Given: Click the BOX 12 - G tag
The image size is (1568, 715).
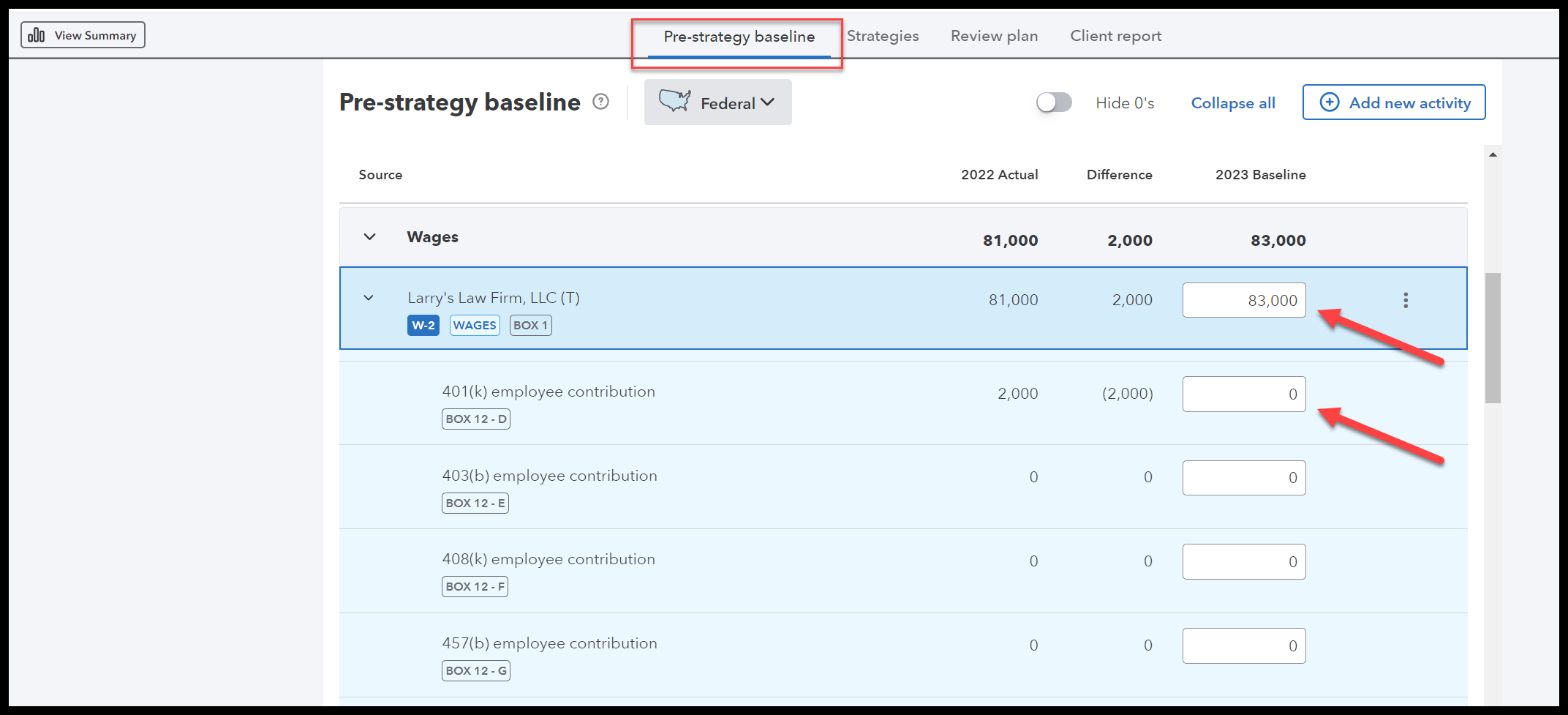Looking at the screenshot, I should tap(475, 670).
